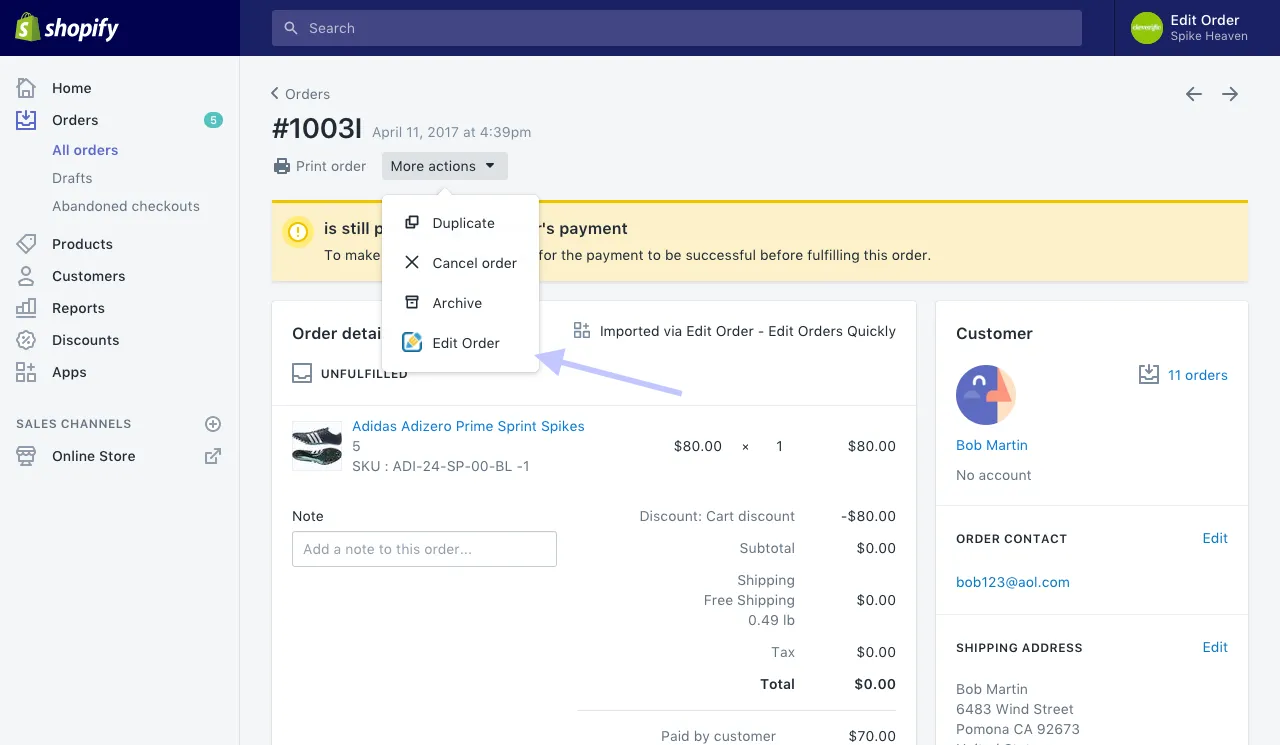
Task: Click the Discount: Cart discount label
Action: coord(717,516)
